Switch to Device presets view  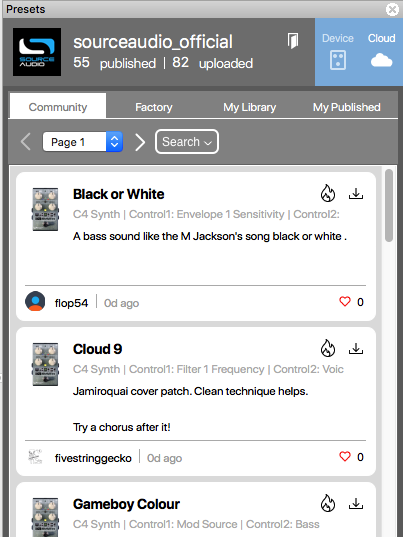click(338, 52)
